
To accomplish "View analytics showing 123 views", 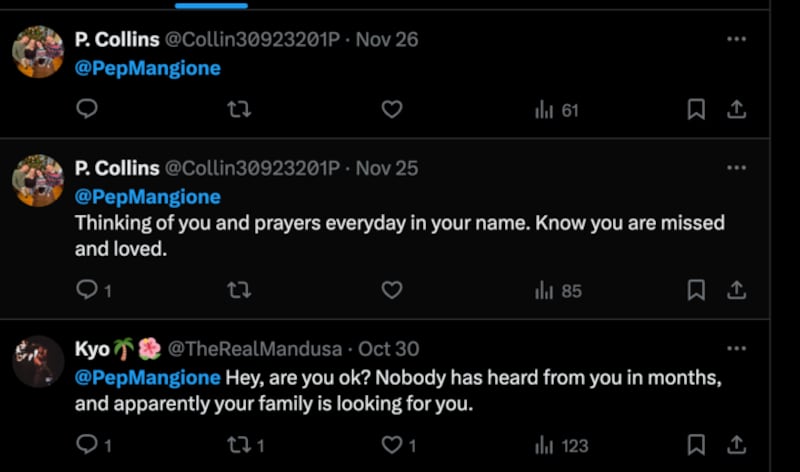I will [x=562, y=445].
